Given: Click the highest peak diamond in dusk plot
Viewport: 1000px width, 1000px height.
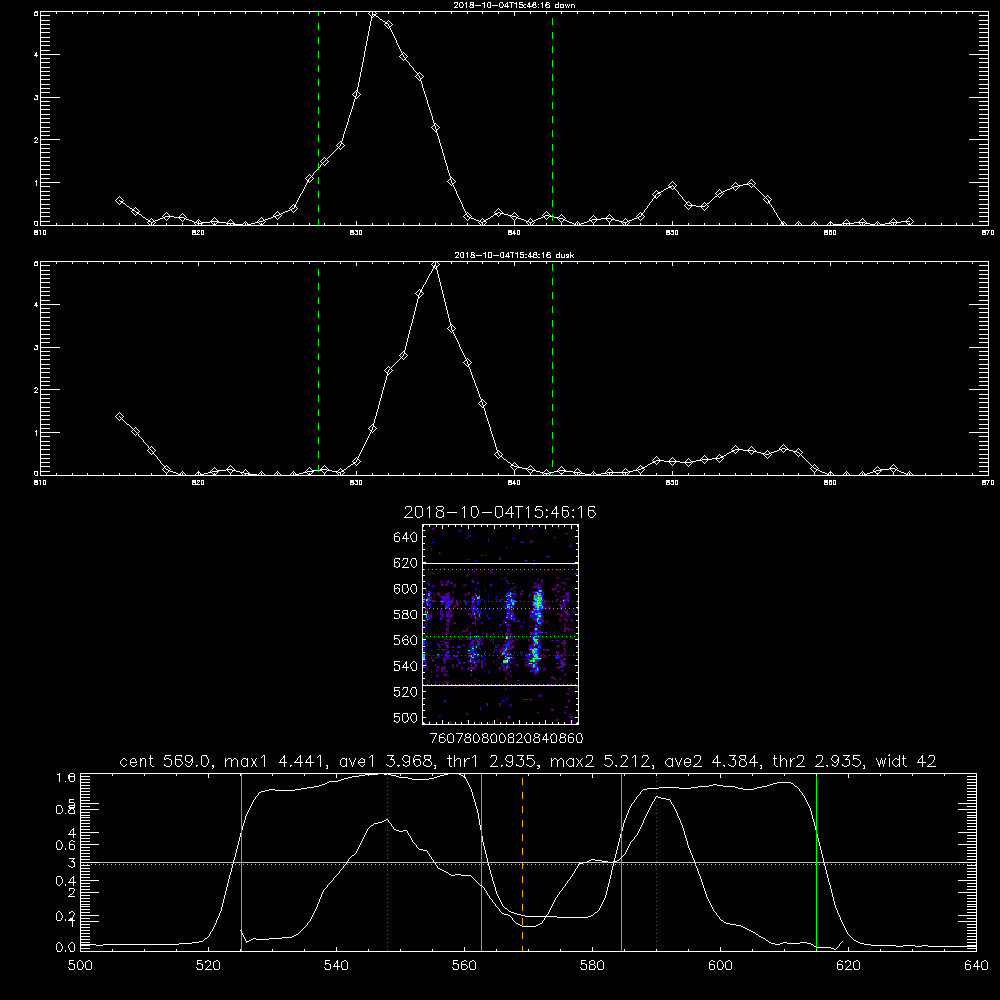Looking at the screenshot, I should pos(436,265).
